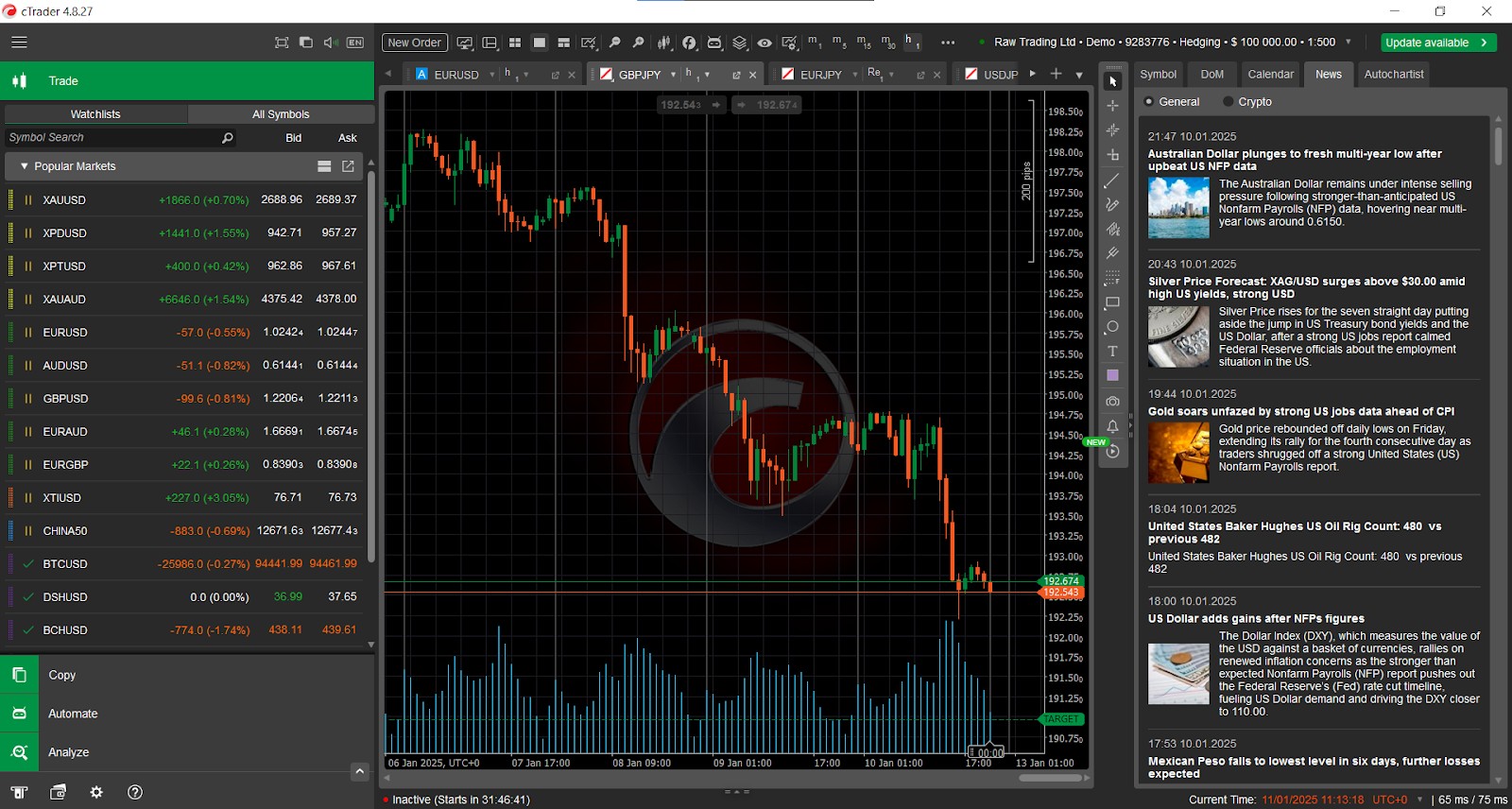The image size is (1512, 809).
Task: Select m30 timeframe shortcut
Action: (x=888, y=43)
